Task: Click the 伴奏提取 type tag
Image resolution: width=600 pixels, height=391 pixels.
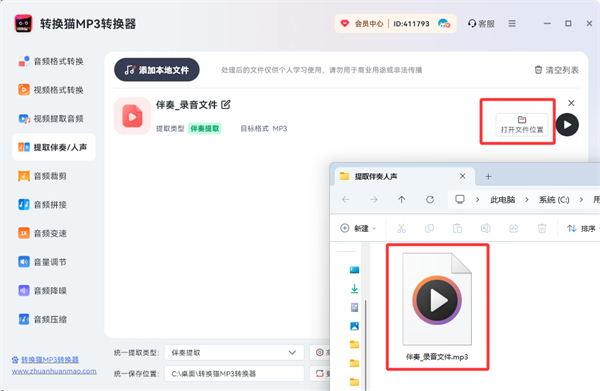Action: click(x=205, y=129)
